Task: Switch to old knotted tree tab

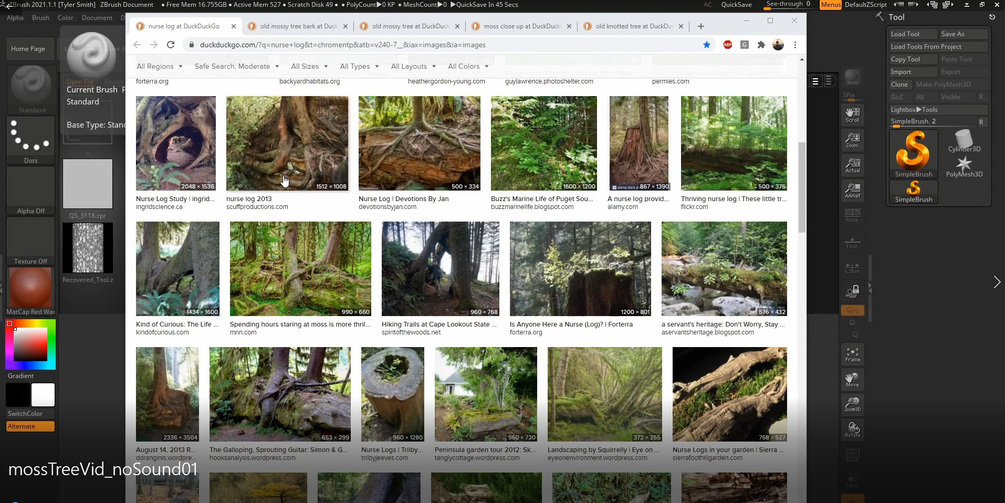Action: 631,26
